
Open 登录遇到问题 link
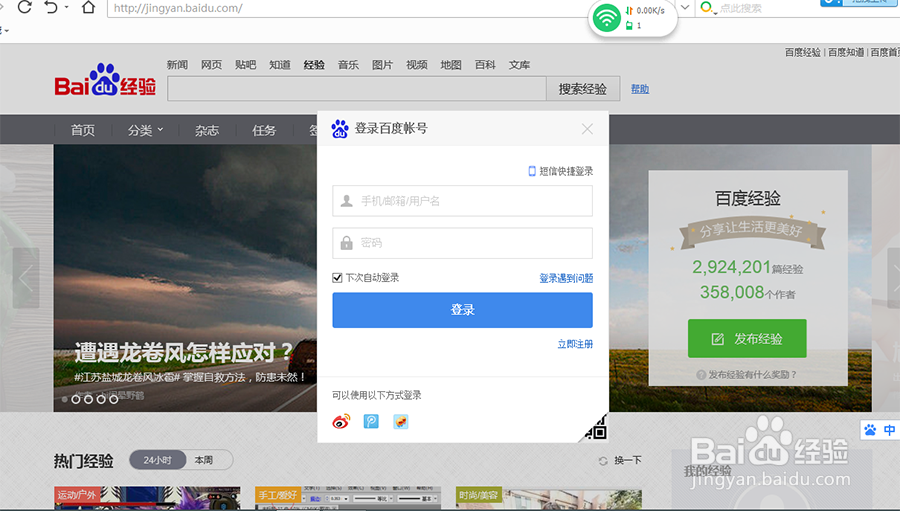click(x=566, y=278)
